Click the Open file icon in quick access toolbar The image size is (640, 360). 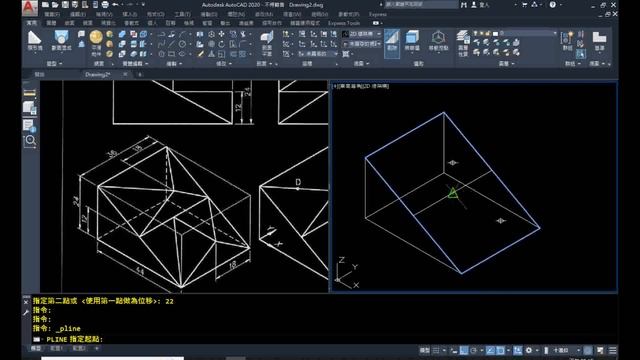click(55, 5)
